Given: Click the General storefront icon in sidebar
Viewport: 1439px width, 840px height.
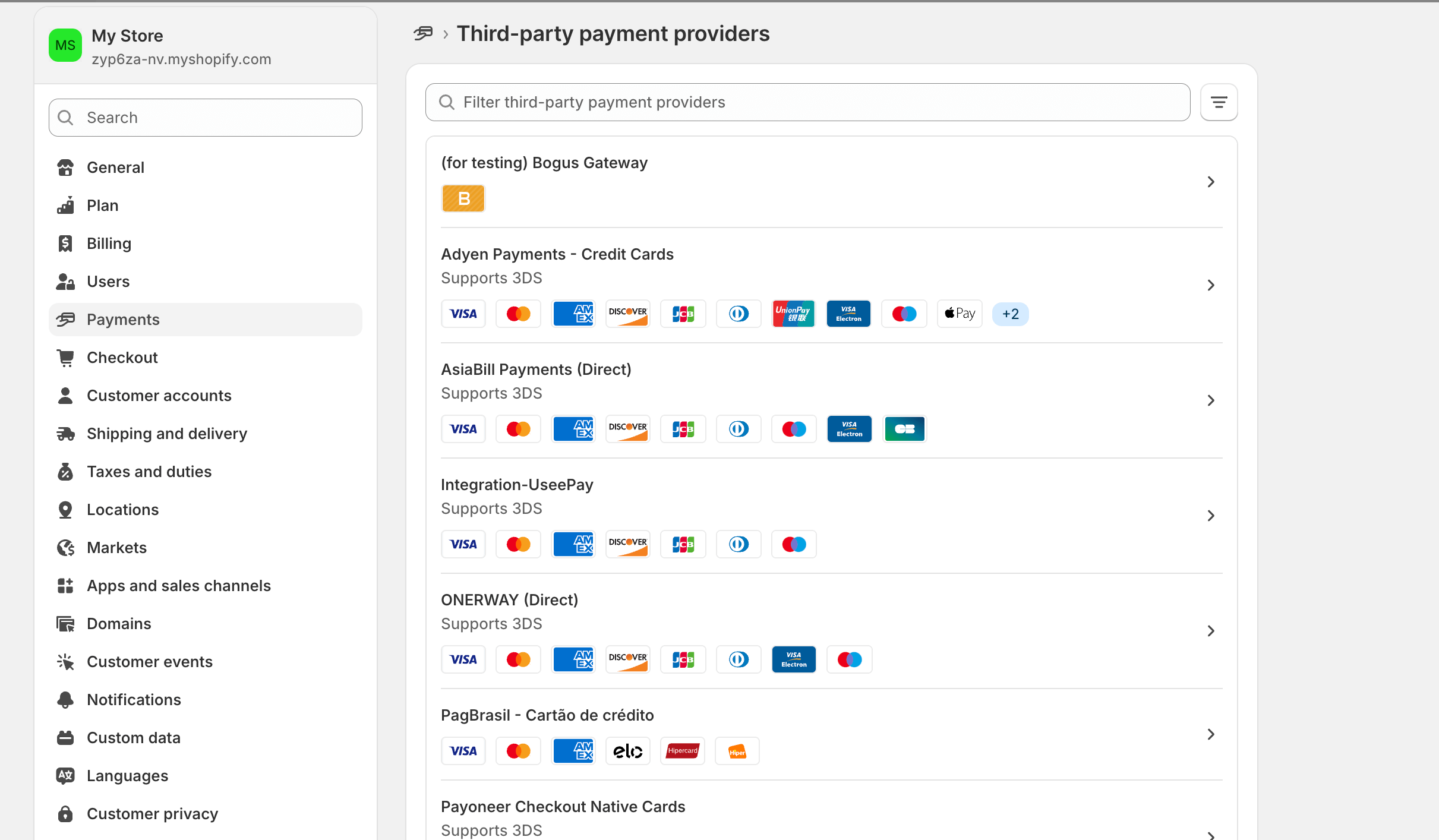Looking at the screenshot, I should (x=65, y=168).
